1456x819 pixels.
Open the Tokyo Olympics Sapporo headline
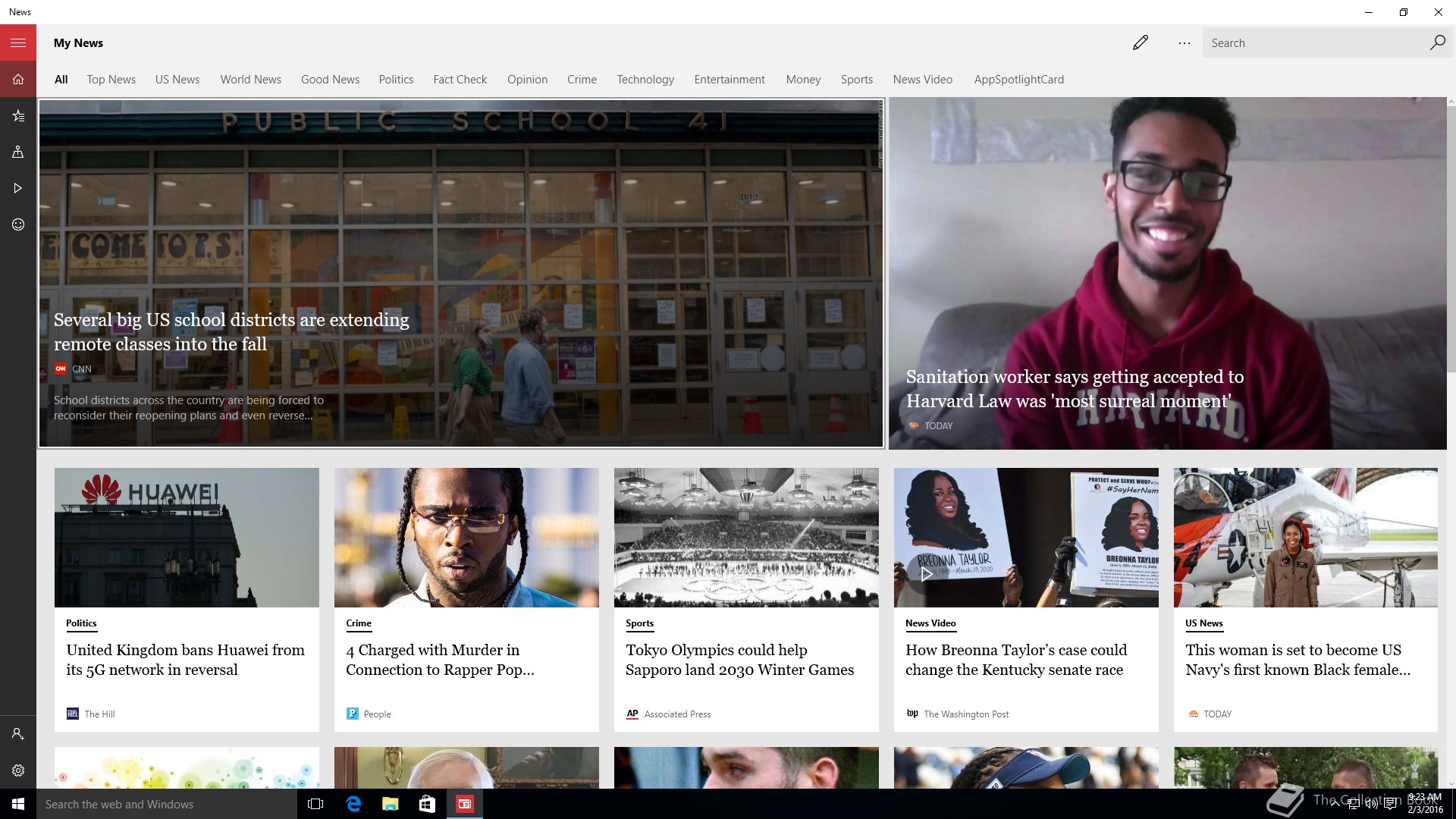(x=740, y=660)
